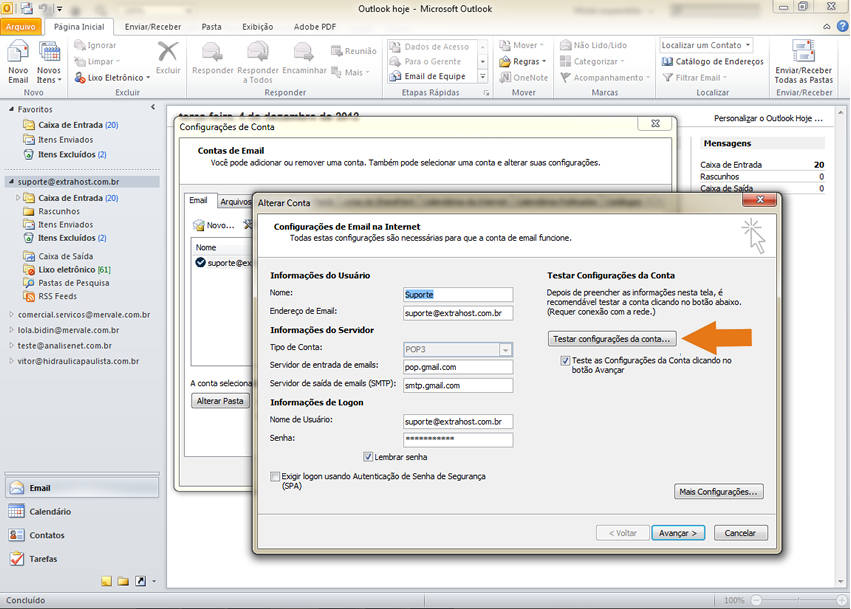Click Testar configurações da conta button
Viewport: 851px width, 609px height.
(x=612, y=339)
